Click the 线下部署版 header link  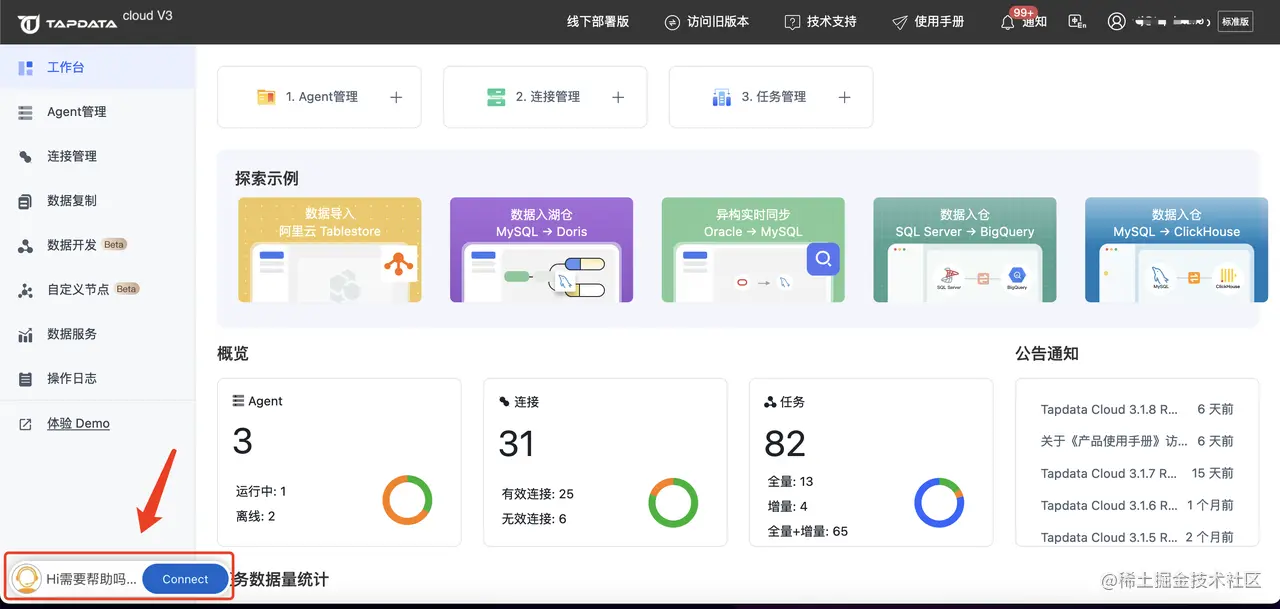click(x=598, y=21)
